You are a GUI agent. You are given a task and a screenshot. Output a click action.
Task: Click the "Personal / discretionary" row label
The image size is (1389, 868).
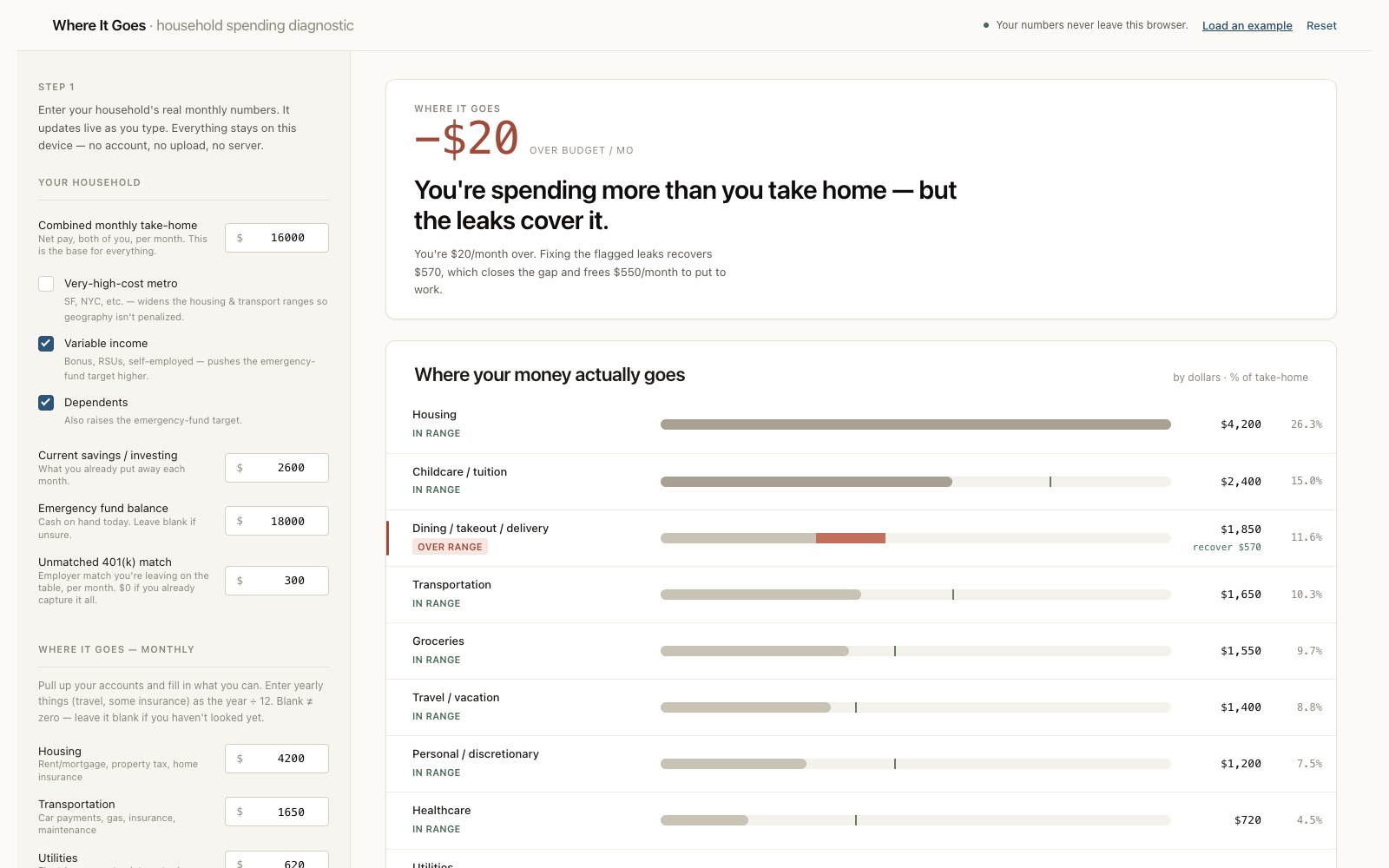pos(476,754)
